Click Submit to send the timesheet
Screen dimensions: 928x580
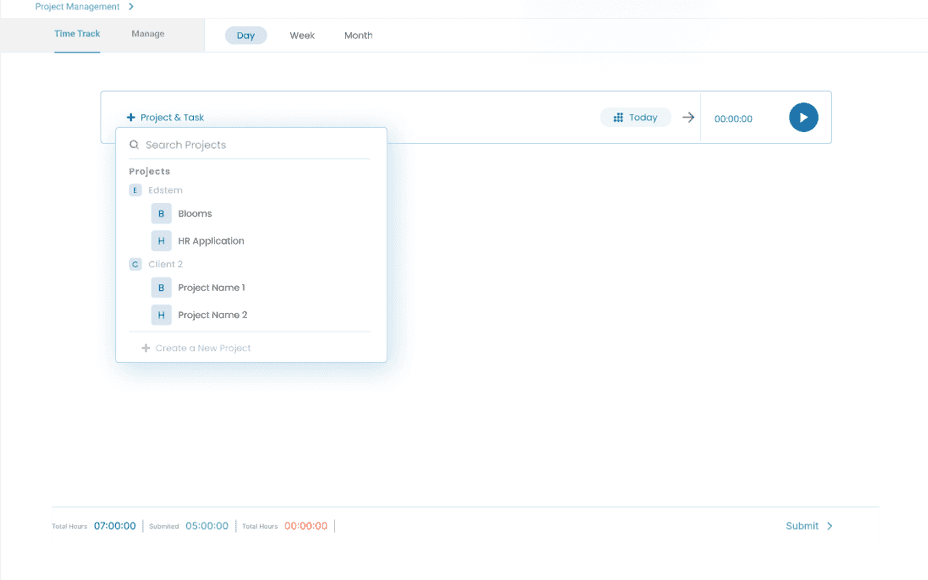pyautogui.click(x=808, y=526)
